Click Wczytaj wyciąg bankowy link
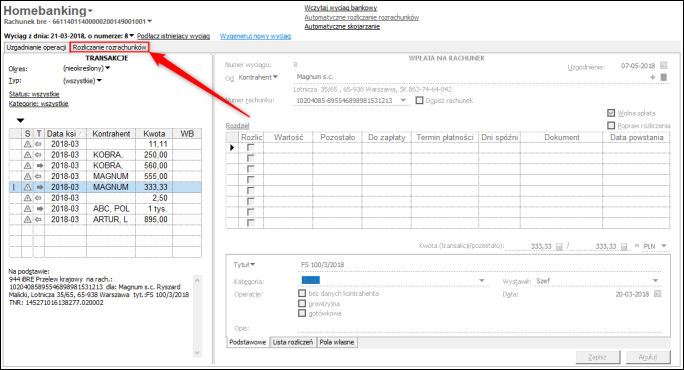The height and width of the screenshot is (370, 684). click(x=341, y=8)
